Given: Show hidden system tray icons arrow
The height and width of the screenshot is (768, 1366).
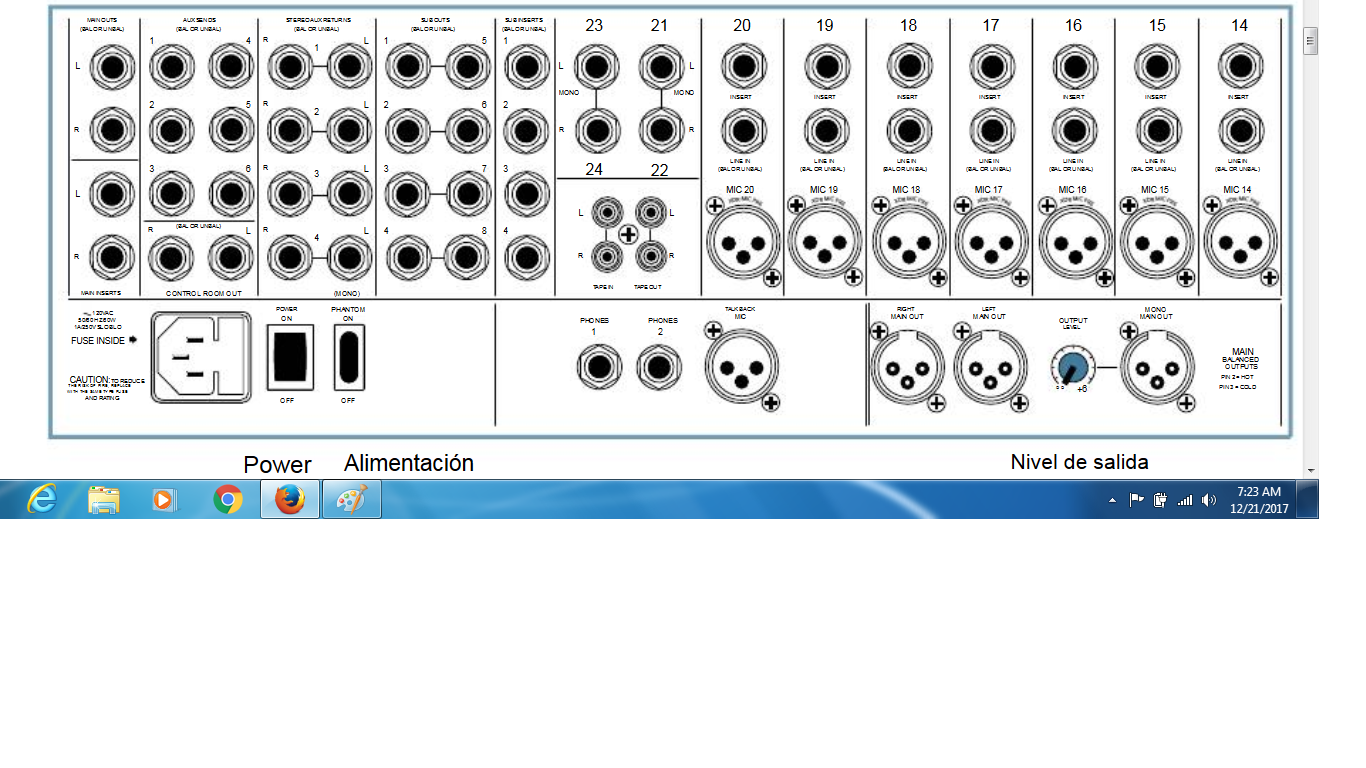Looking at the screenshot, I should pyautogui.click(x=1113, y=500).
